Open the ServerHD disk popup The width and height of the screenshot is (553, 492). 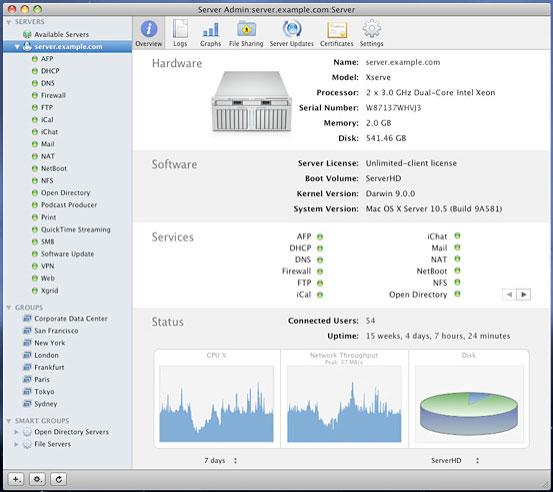(x=455, y=461)
